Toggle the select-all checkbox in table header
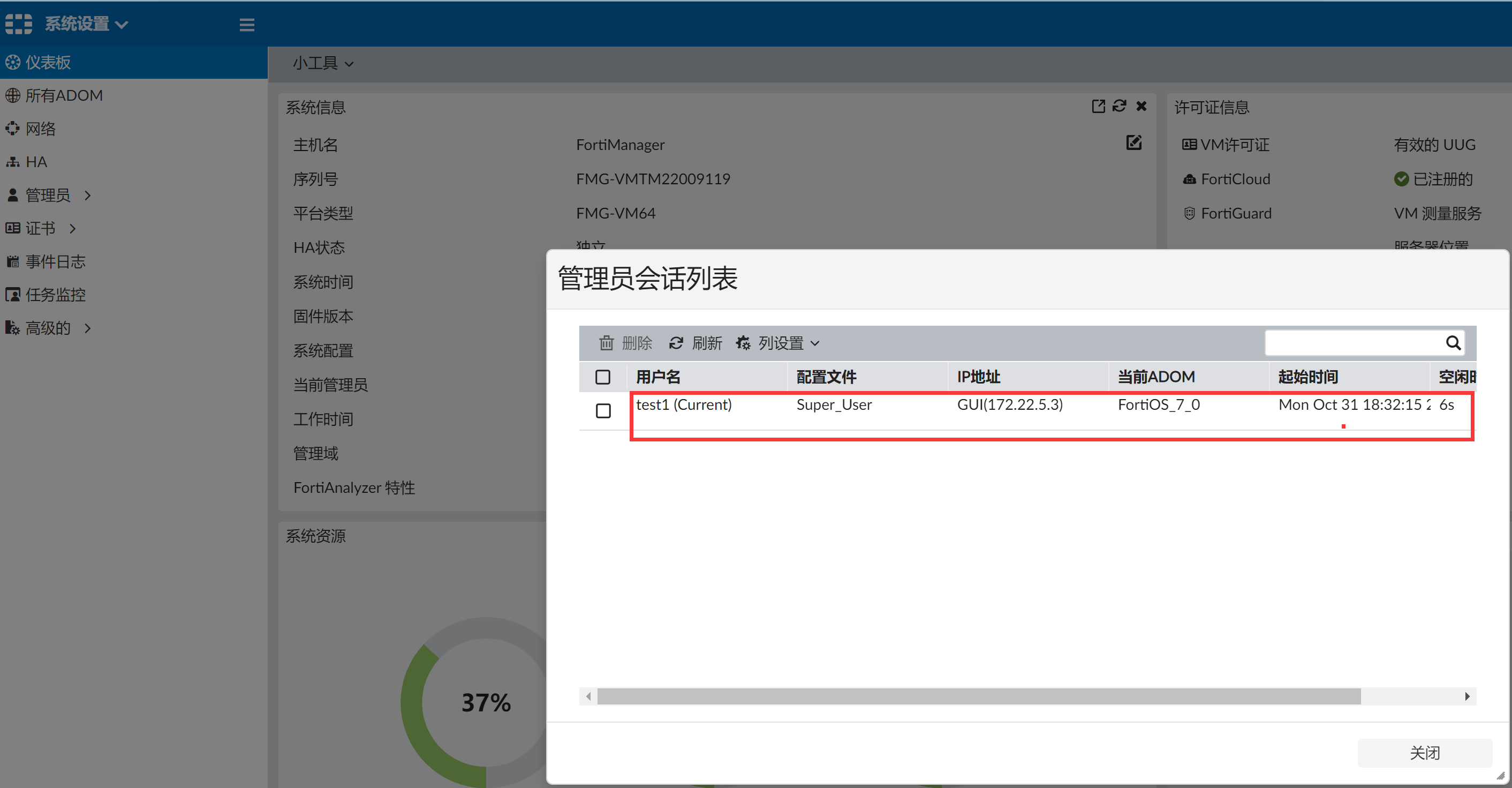The height and width of the screenshot is (788, 1512). [x=603, y=377]
